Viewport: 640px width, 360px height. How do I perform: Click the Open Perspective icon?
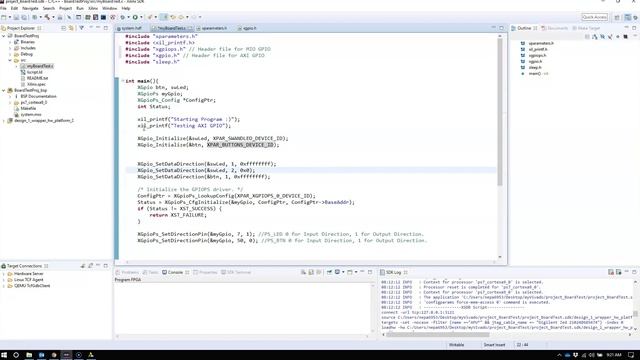pos(617,17)
